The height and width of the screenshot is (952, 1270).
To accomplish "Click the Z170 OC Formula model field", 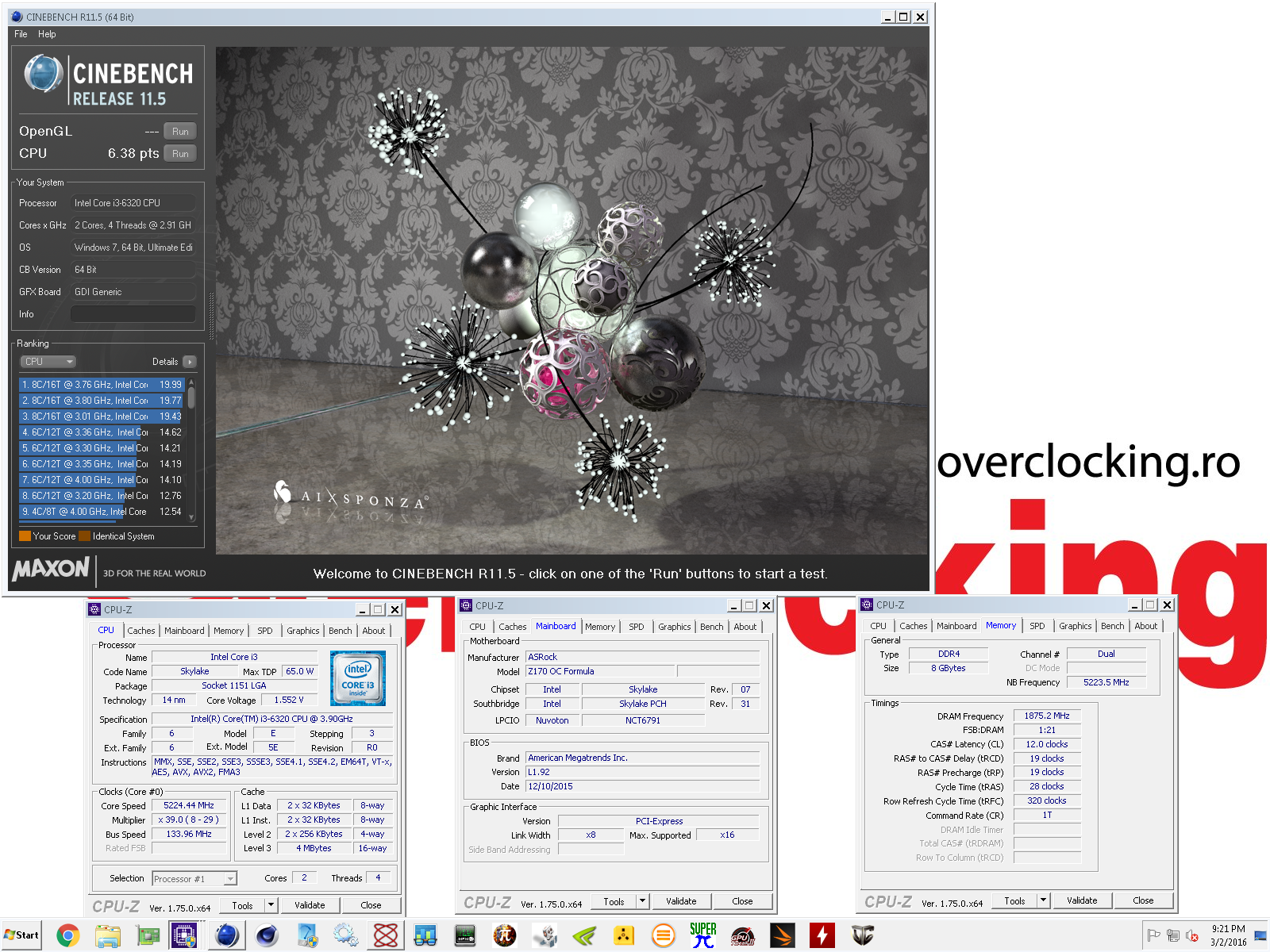I will (600, 671).
